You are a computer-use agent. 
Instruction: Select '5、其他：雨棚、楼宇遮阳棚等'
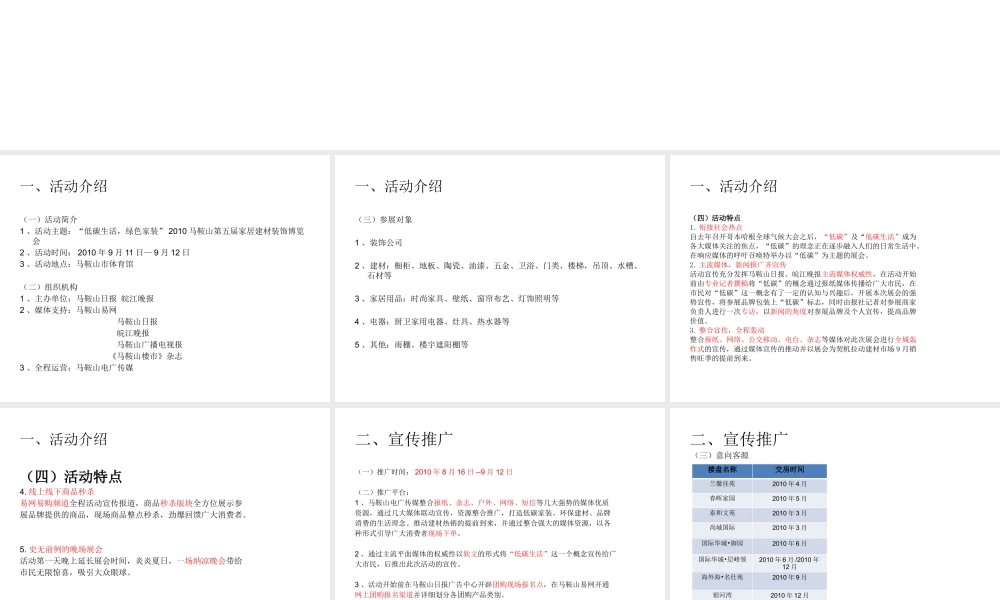click(x=411, y=344)
